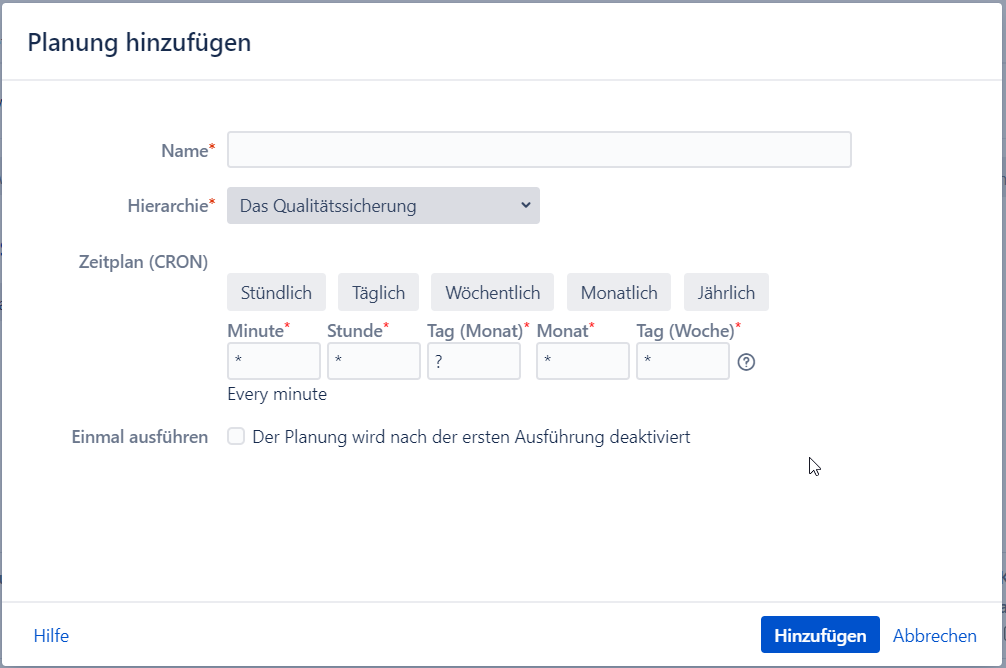Pick the Jährlich schedule preset
This screenshot has width=1006, height=668.
[726, 292]
